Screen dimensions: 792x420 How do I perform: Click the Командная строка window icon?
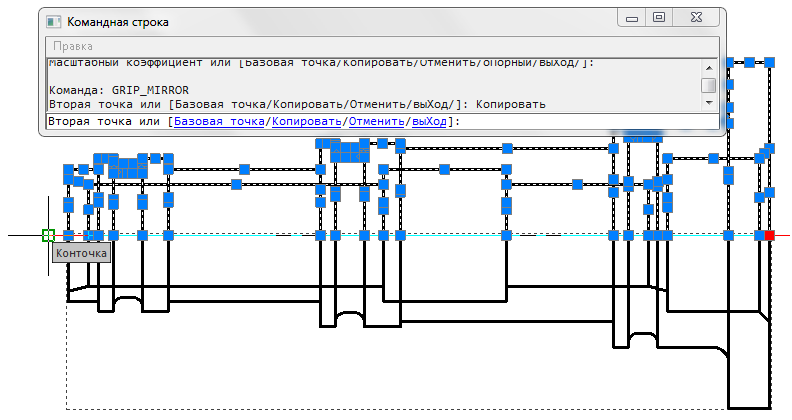tap(54, 22)
